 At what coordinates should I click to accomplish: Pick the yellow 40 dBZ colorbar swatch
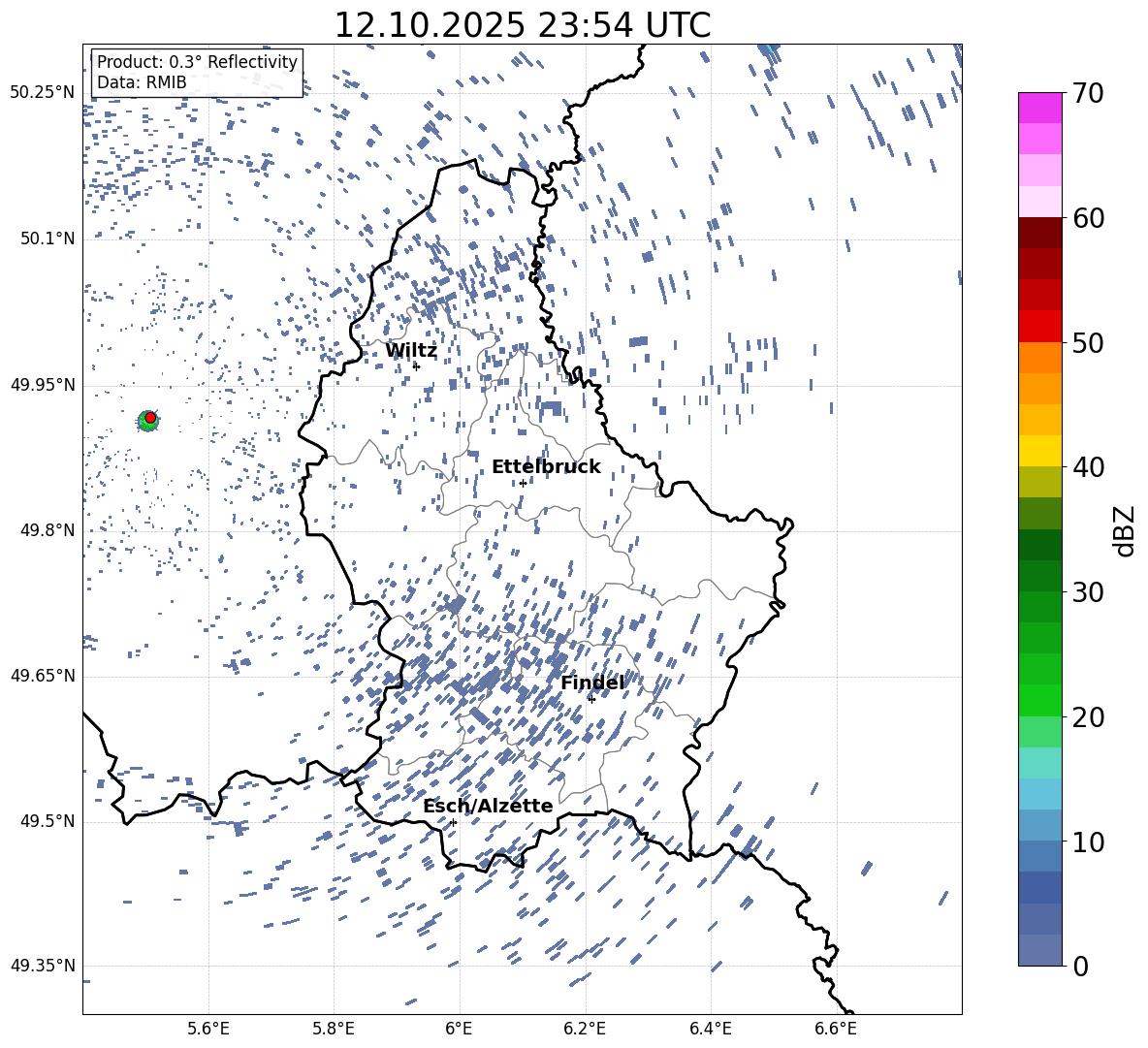pos(1040,451)
